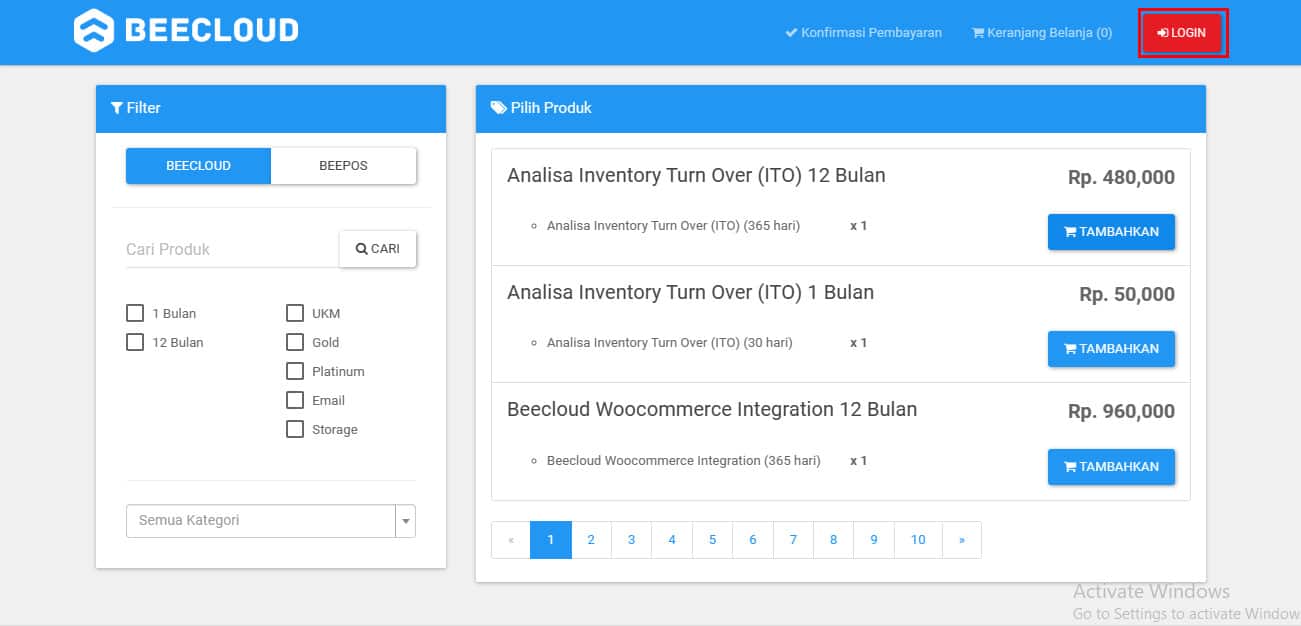Click the CARI search button
This screenshot has width=1301, height=626.
pos(378,249)
